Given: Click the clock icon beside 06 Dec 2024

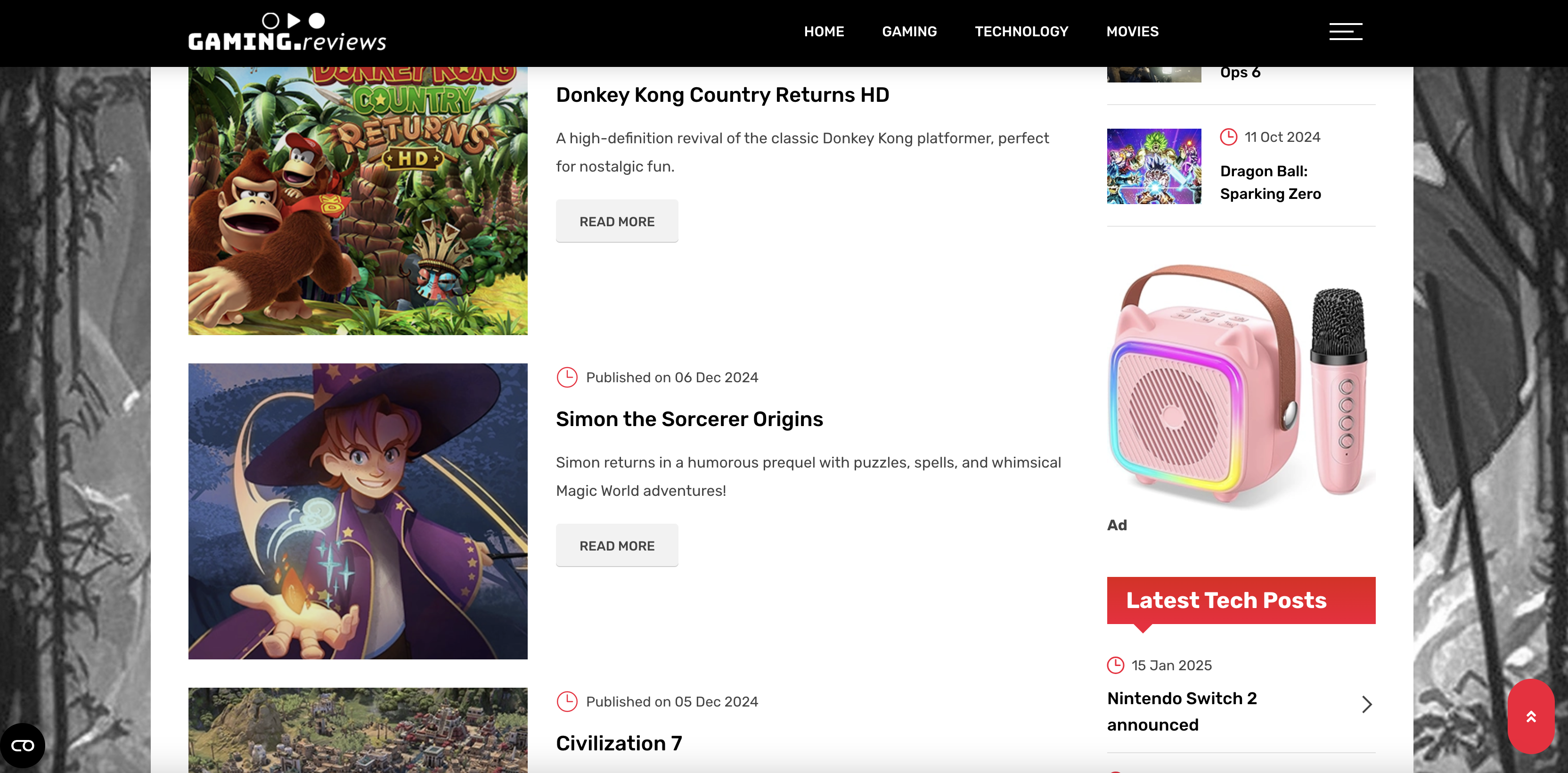Looking at the screenshot, I should (x=567, y=378).
